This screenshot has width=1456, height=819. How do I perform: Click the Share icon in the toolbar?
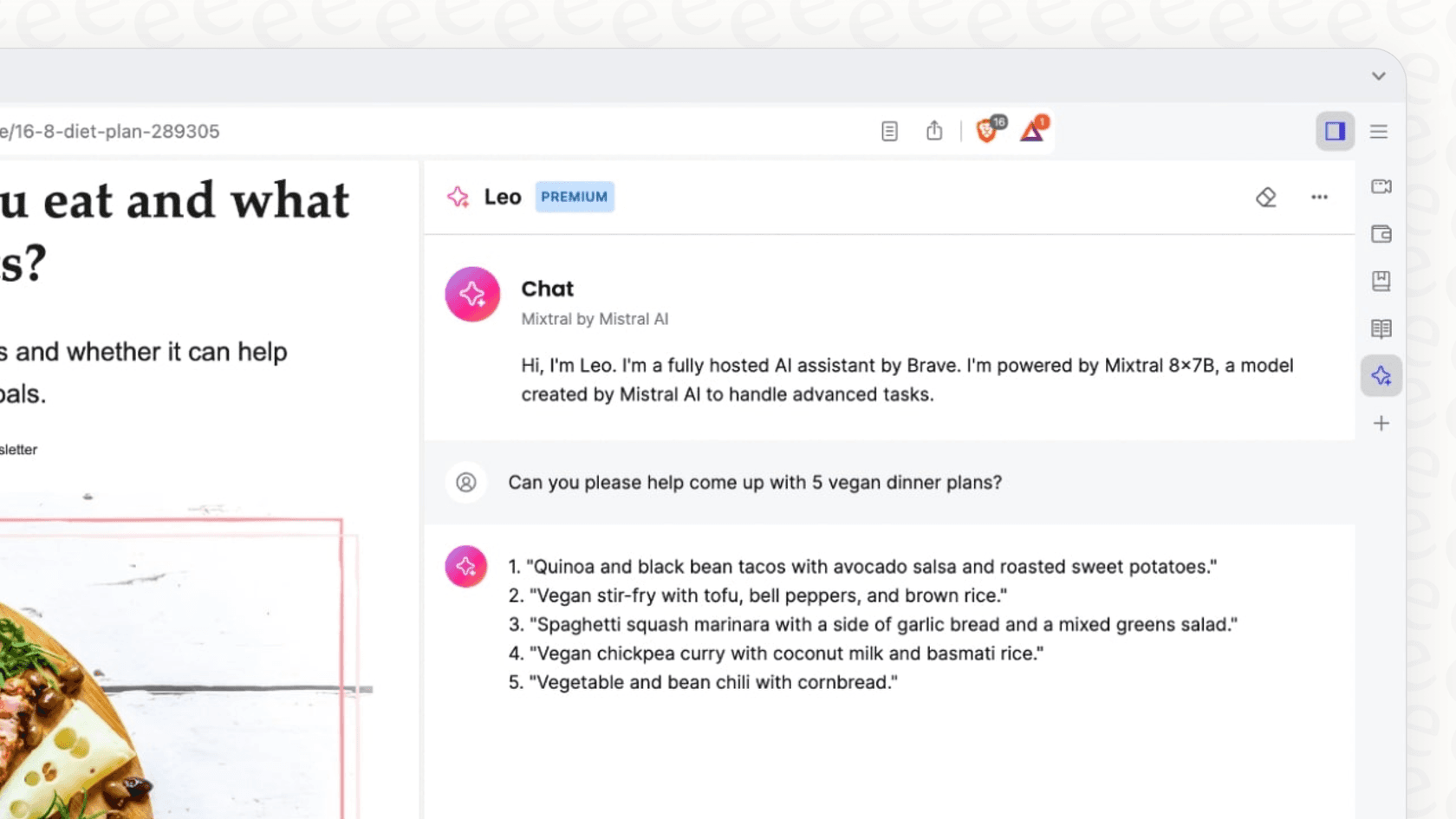[x=934, y=131]
